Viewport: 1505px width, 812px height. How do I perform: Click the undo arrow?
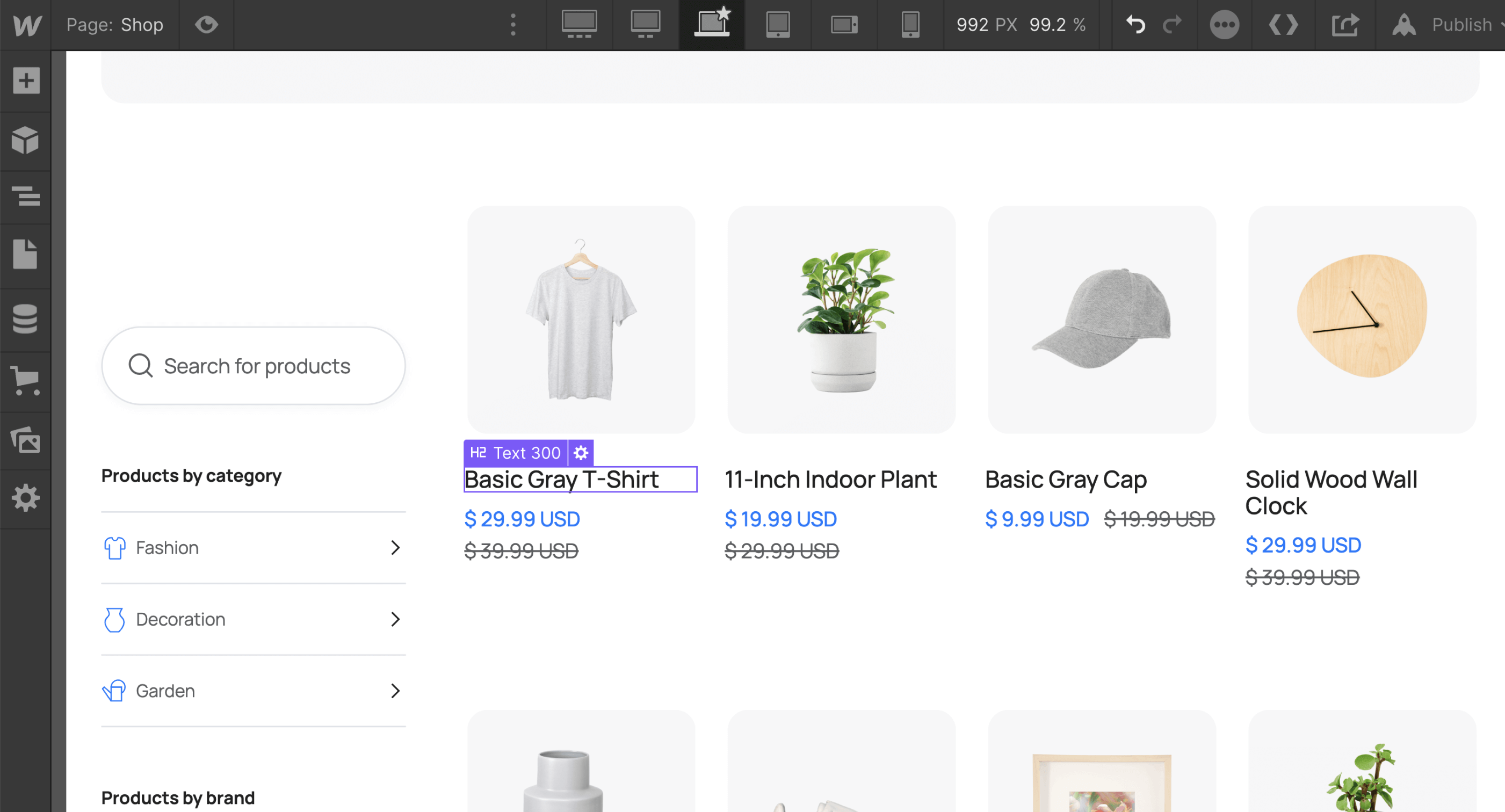click(x=1135, y=25)
